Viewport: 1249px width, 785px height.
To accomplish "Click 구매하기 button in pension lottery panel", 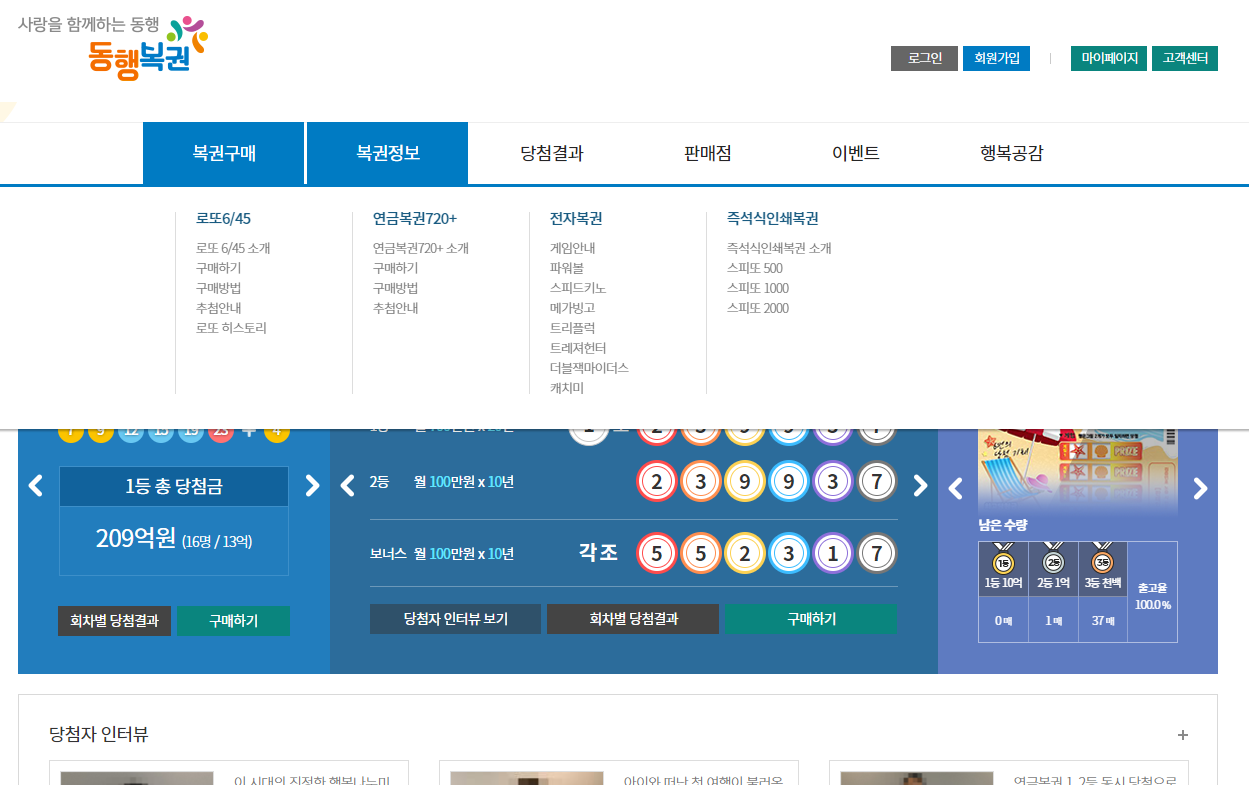I will tap(811, 619).
